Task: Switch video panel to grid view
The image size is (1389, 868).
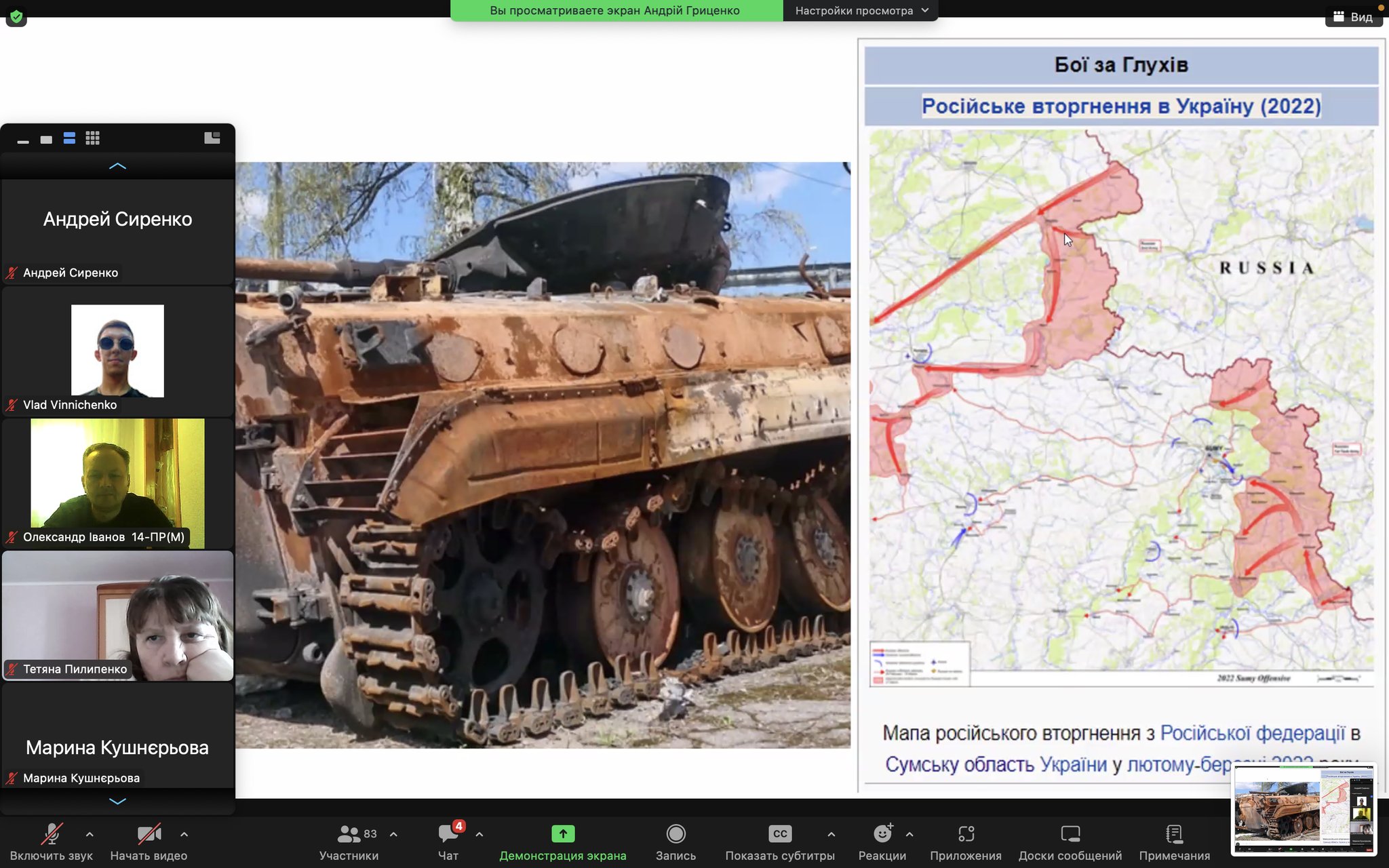Action: pyautogui.click(x=93, y=138)
